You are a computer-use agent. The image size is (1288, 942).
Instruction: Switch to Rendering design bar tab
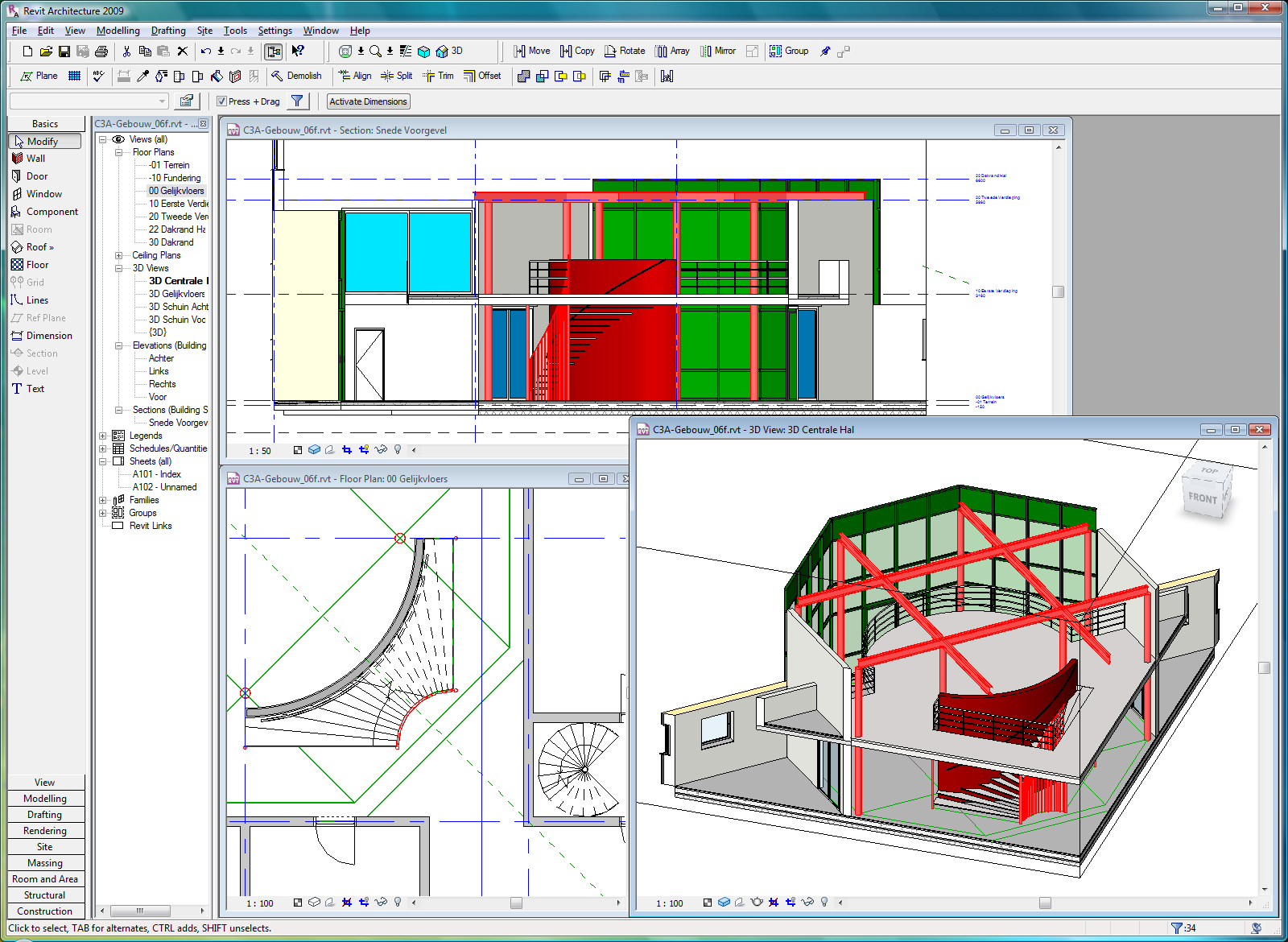tap(45, 831)
